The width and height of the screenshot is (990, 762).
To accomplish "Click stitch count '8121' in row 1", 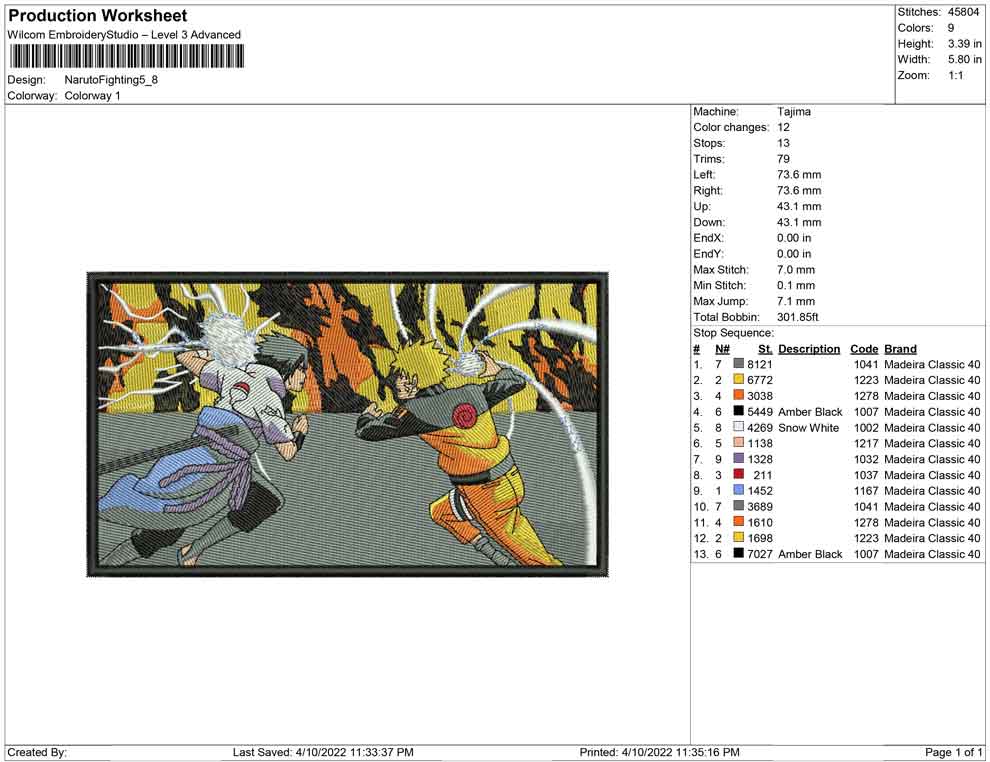I will pyautogui.click(x=760, y=364).
